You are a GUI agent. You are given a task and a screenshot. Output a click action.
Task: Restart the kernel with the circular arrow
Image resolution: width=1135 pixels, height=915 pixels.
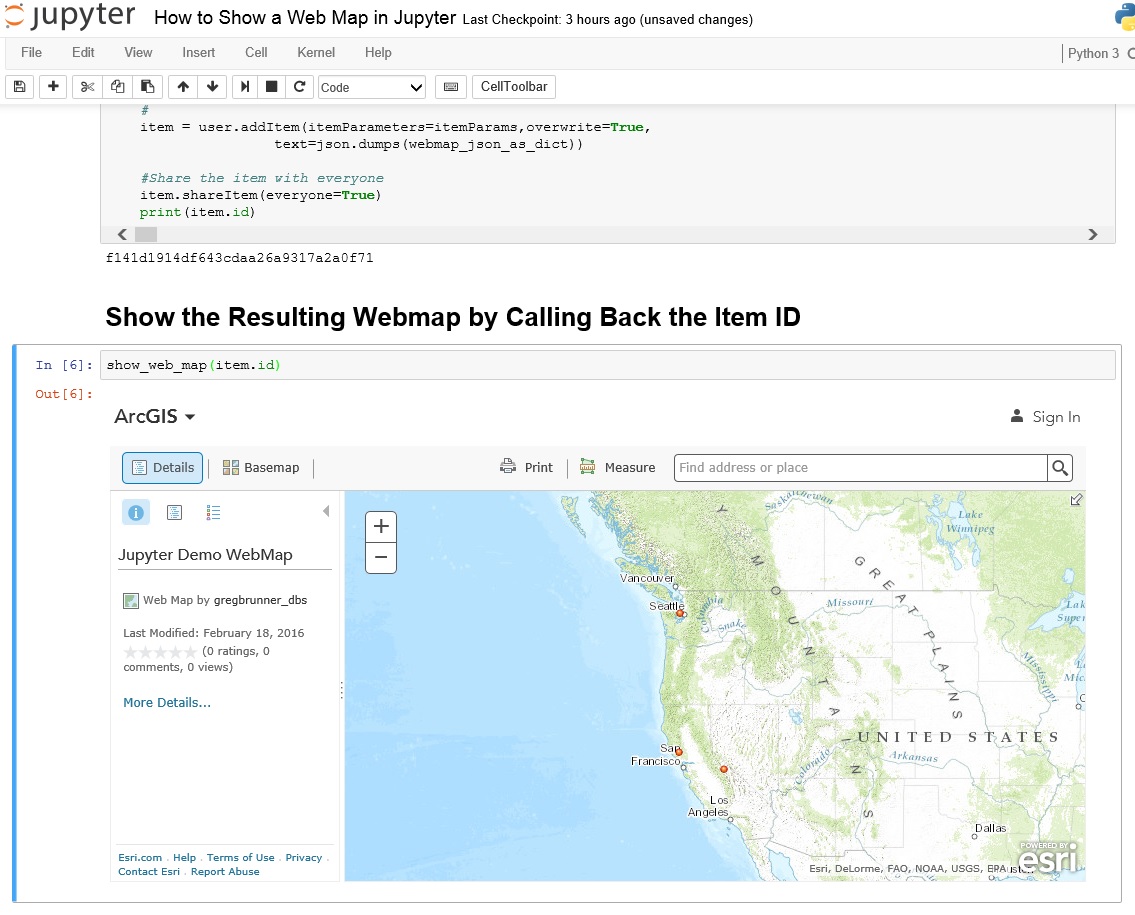(x=299, y=87)
